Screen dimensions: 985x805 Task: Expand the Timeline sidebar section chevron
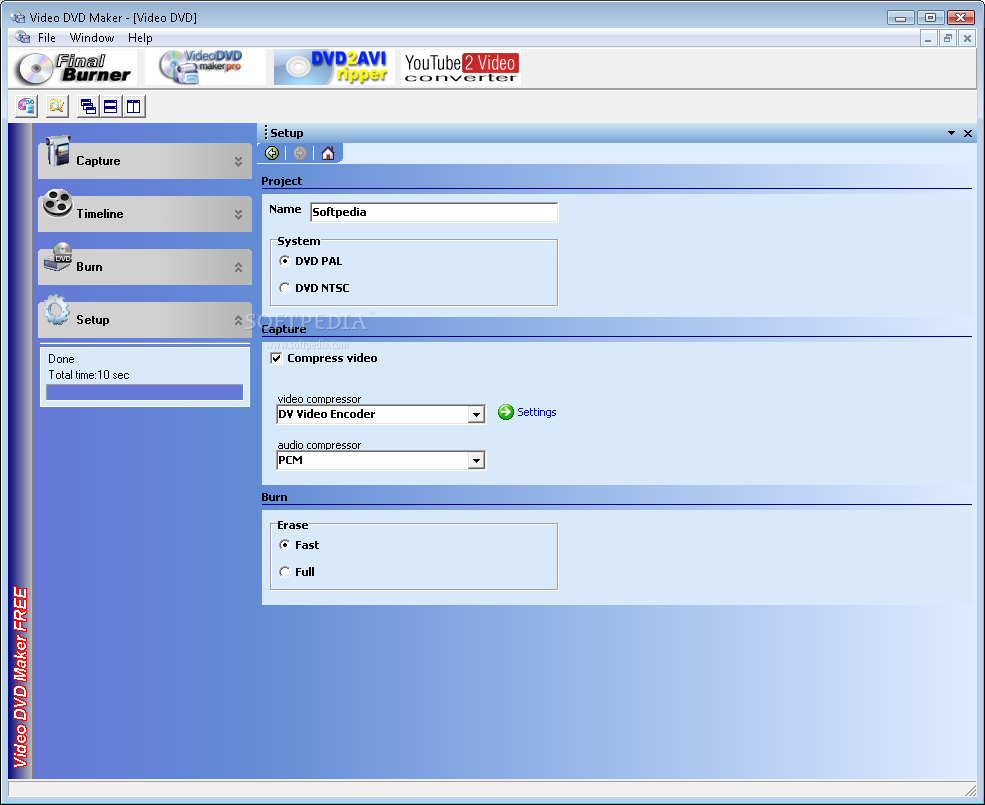(239, 214)
